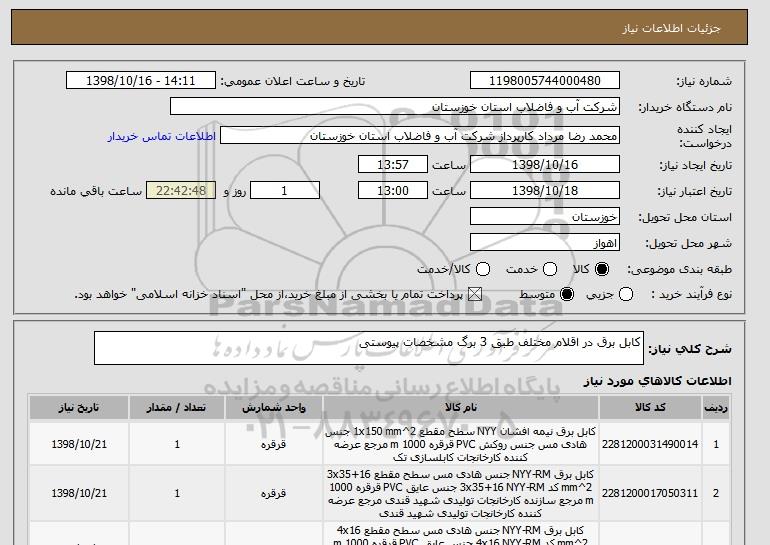Screen dimensions: 770x545
Task: Click the نام دستگاه خریدار field
Action: (x=395, y=107)
